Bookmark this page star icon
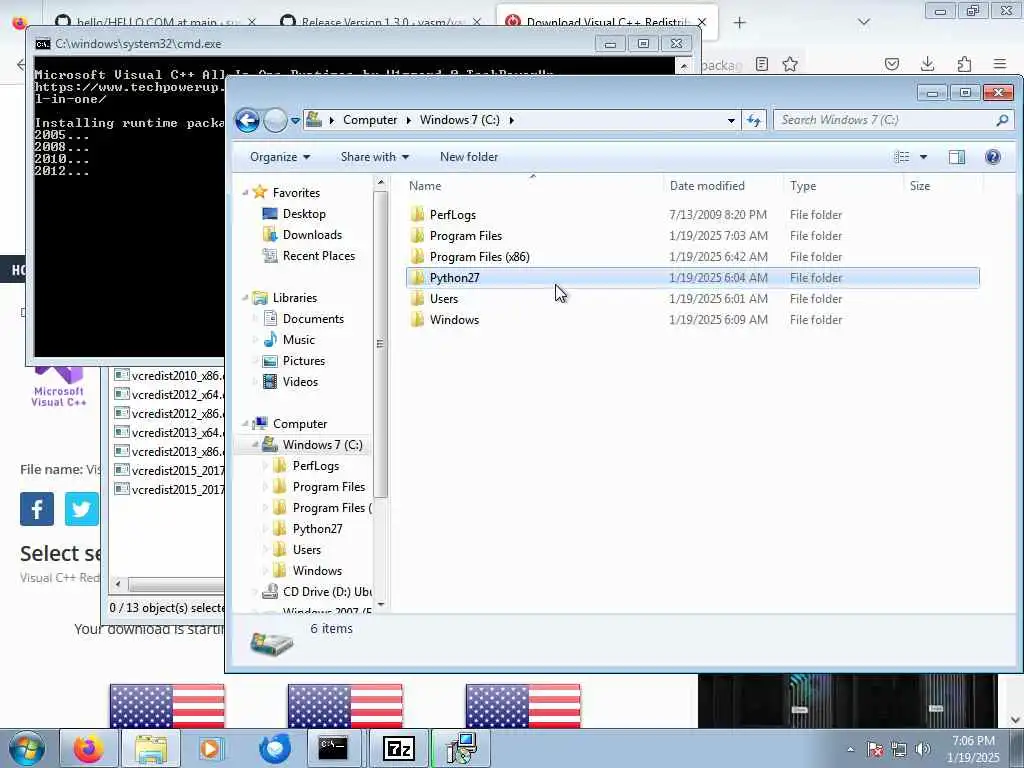The height and width of the screenshot is (768, 1024). coord(790,64)
